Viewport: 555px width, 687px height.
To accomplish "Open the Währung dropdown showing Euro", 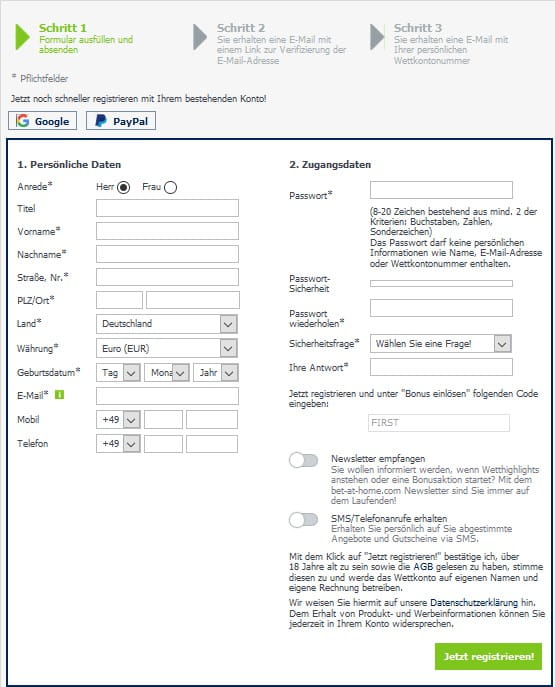I will coord(167,349).
